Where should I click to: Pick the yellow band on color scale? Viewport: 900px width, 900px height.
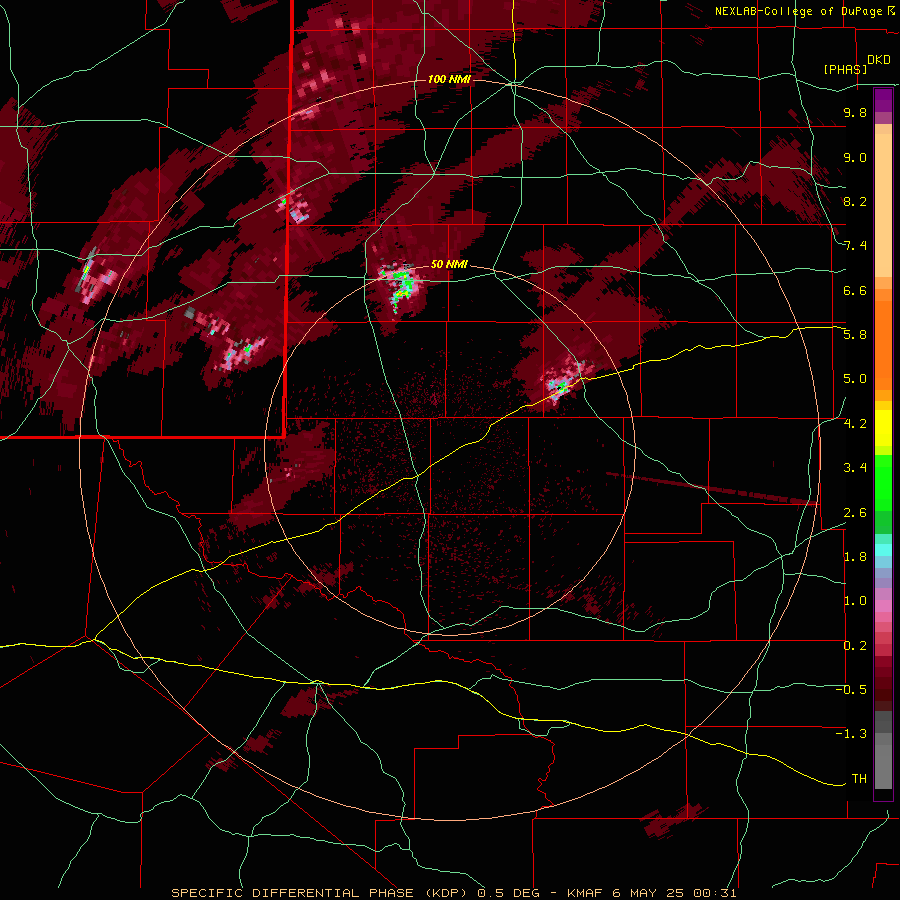click(883, 428)
